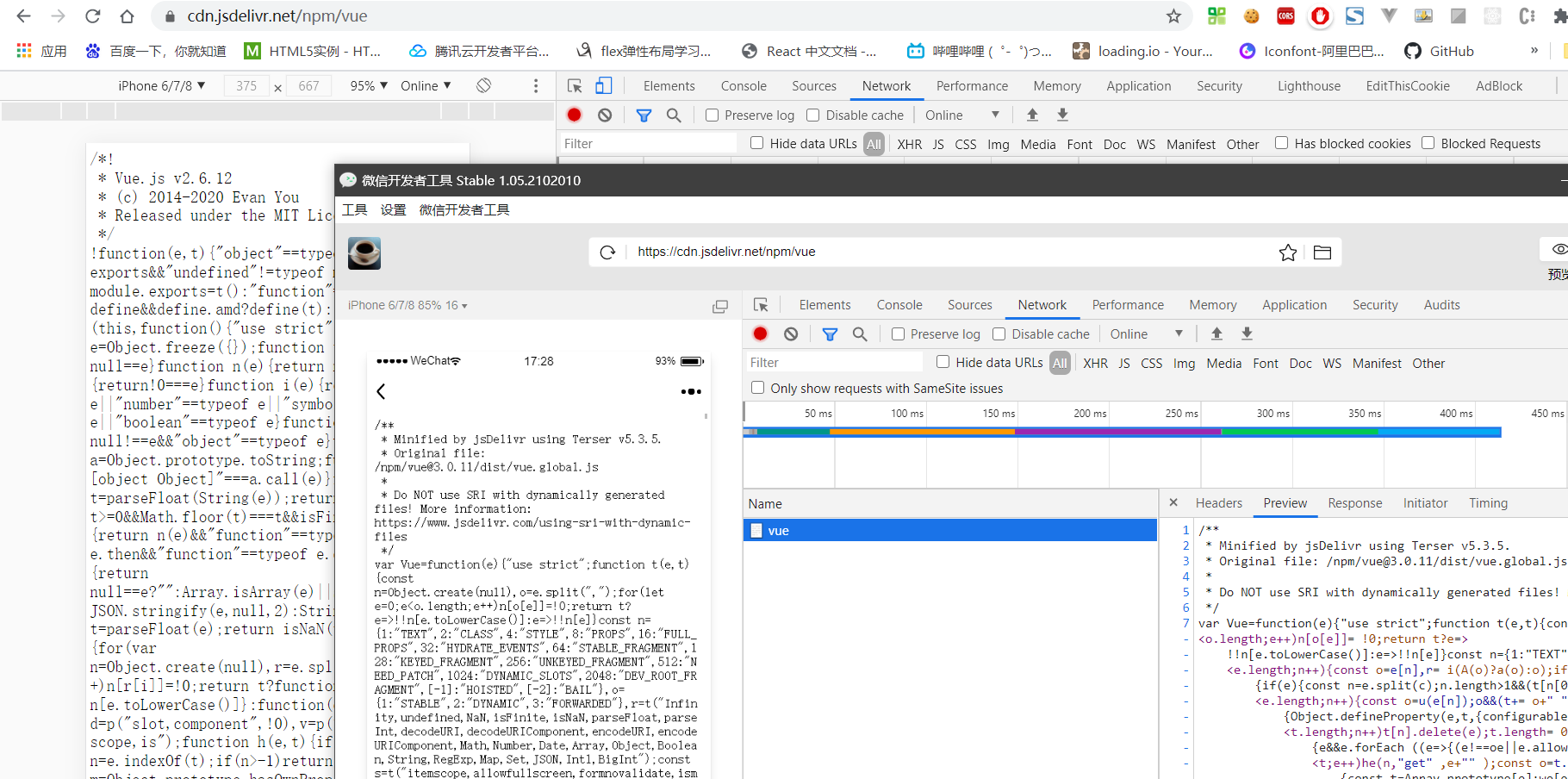The width and height of the screenshot is (1568, 779).
Task: Click the Chrome back arrow
Action: click(23, 16)
